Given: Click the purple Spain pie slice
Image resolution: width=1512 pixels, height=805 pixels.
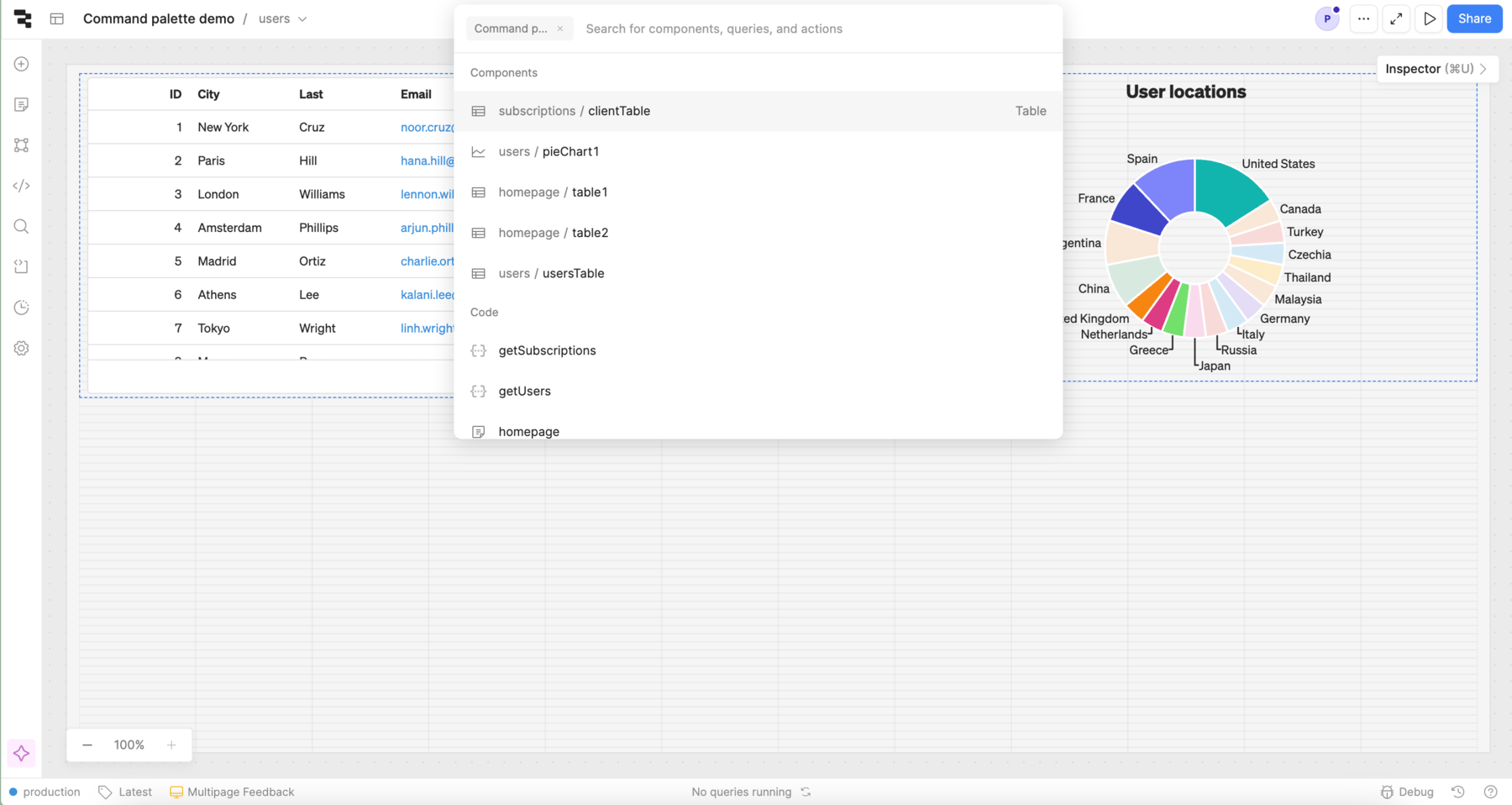Looking at the screenshot, I should [x=1169, y=187].
